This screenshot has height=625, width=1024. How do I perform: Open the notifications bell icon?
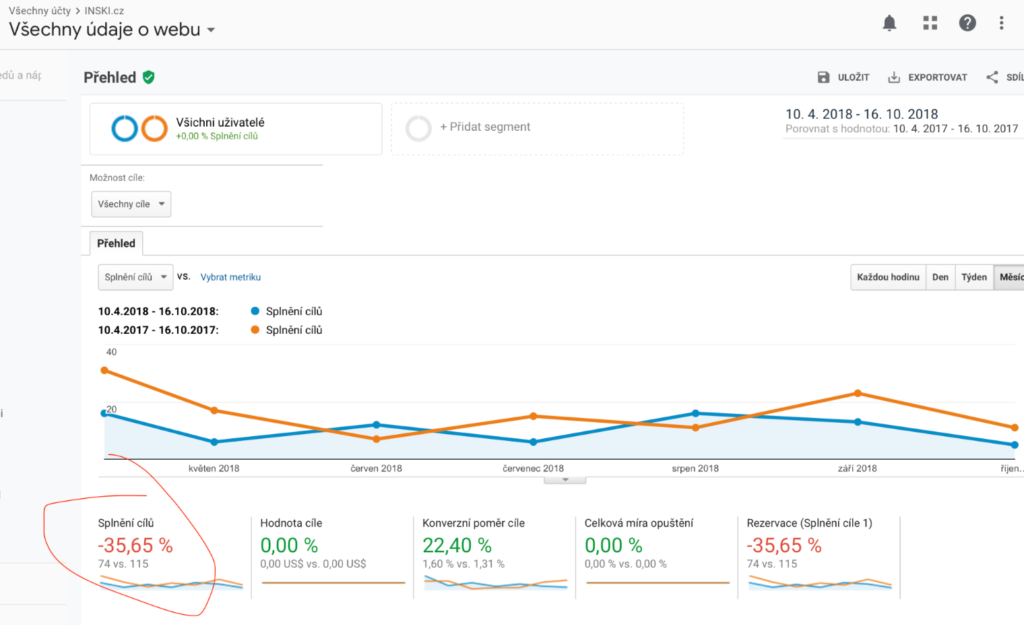click(889, 23)
